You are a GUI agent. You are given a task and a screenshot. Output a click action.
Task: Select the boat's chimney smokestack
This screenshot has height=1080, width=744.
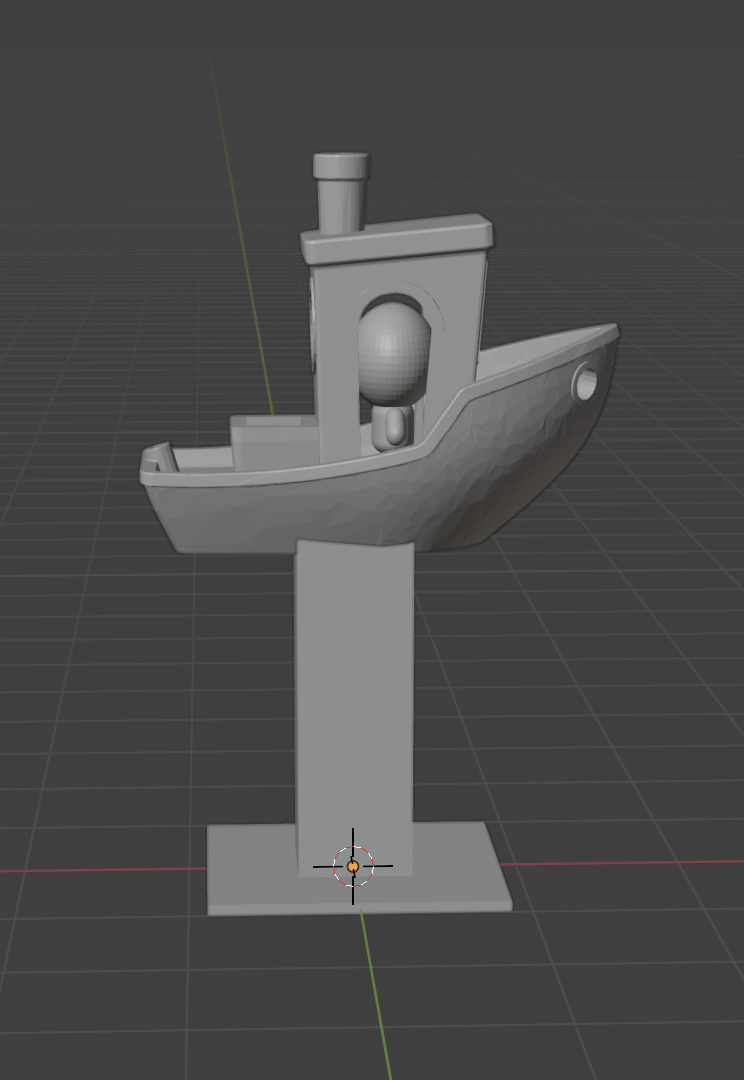point(340,194)
